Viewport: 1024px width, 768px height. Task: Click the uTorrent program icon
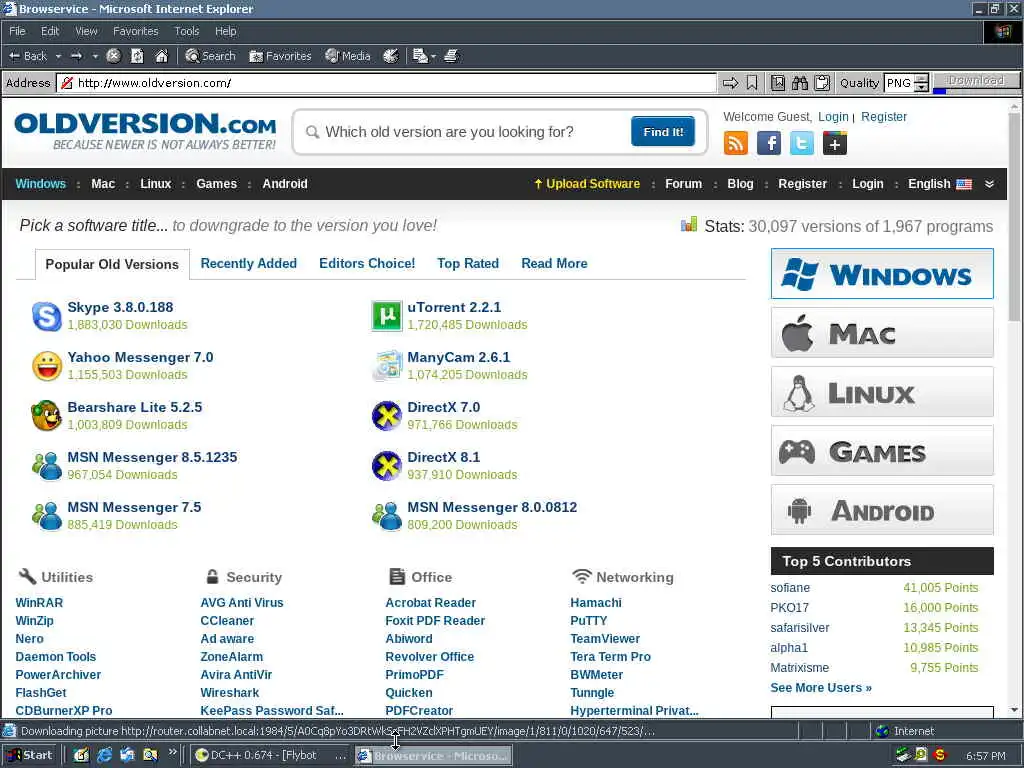[387, 316]
